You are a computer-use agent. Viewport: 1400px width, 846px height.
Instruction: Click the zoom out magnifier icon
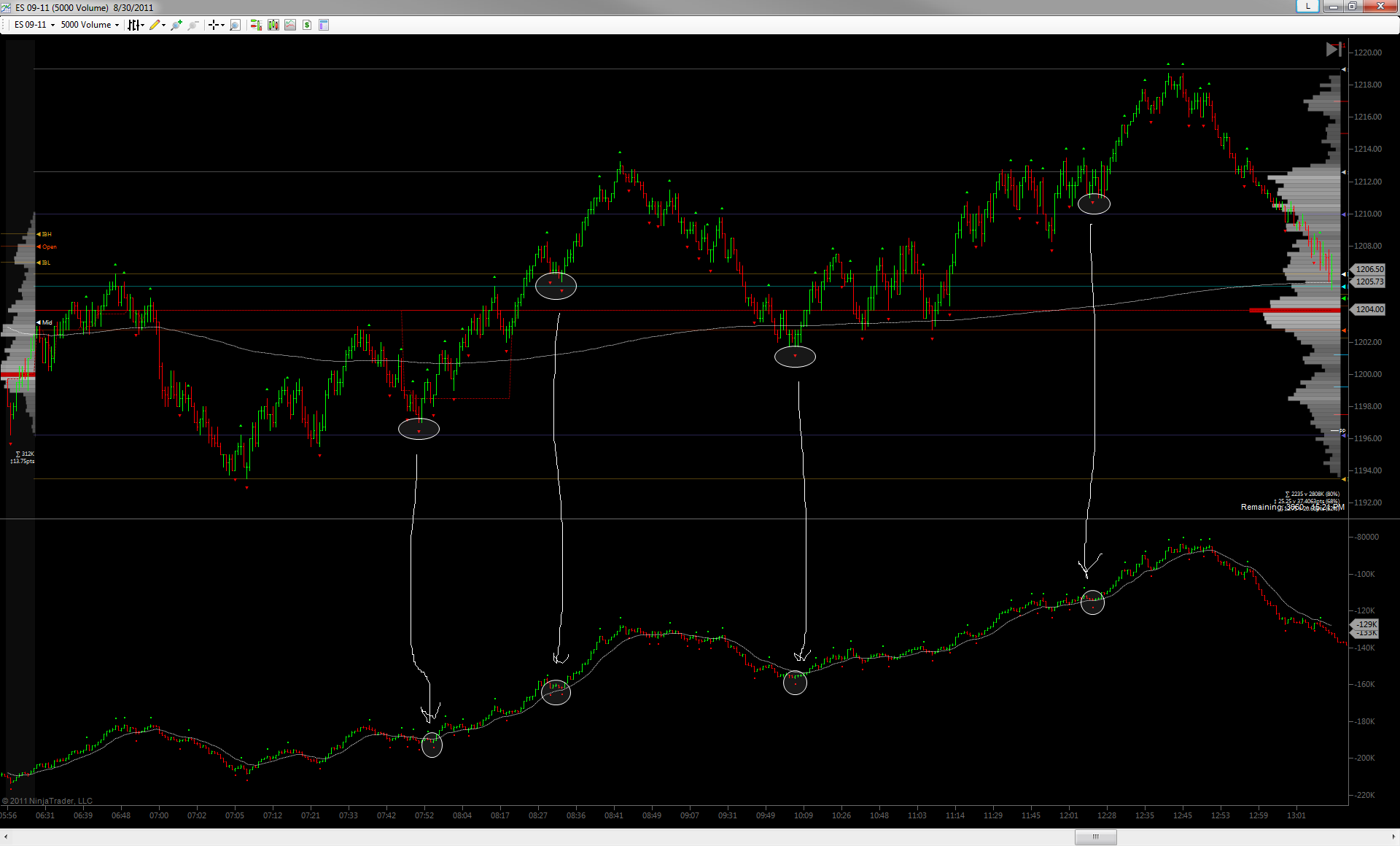(193, 25)
